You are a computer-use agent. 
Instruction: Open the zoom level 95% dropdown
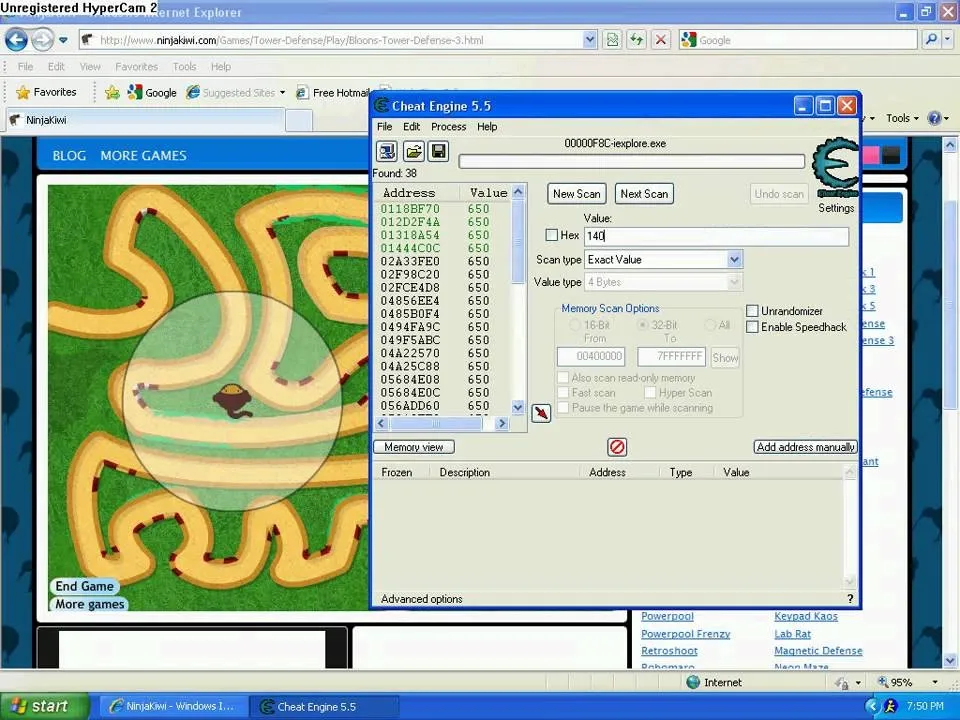tap(935, 682)
